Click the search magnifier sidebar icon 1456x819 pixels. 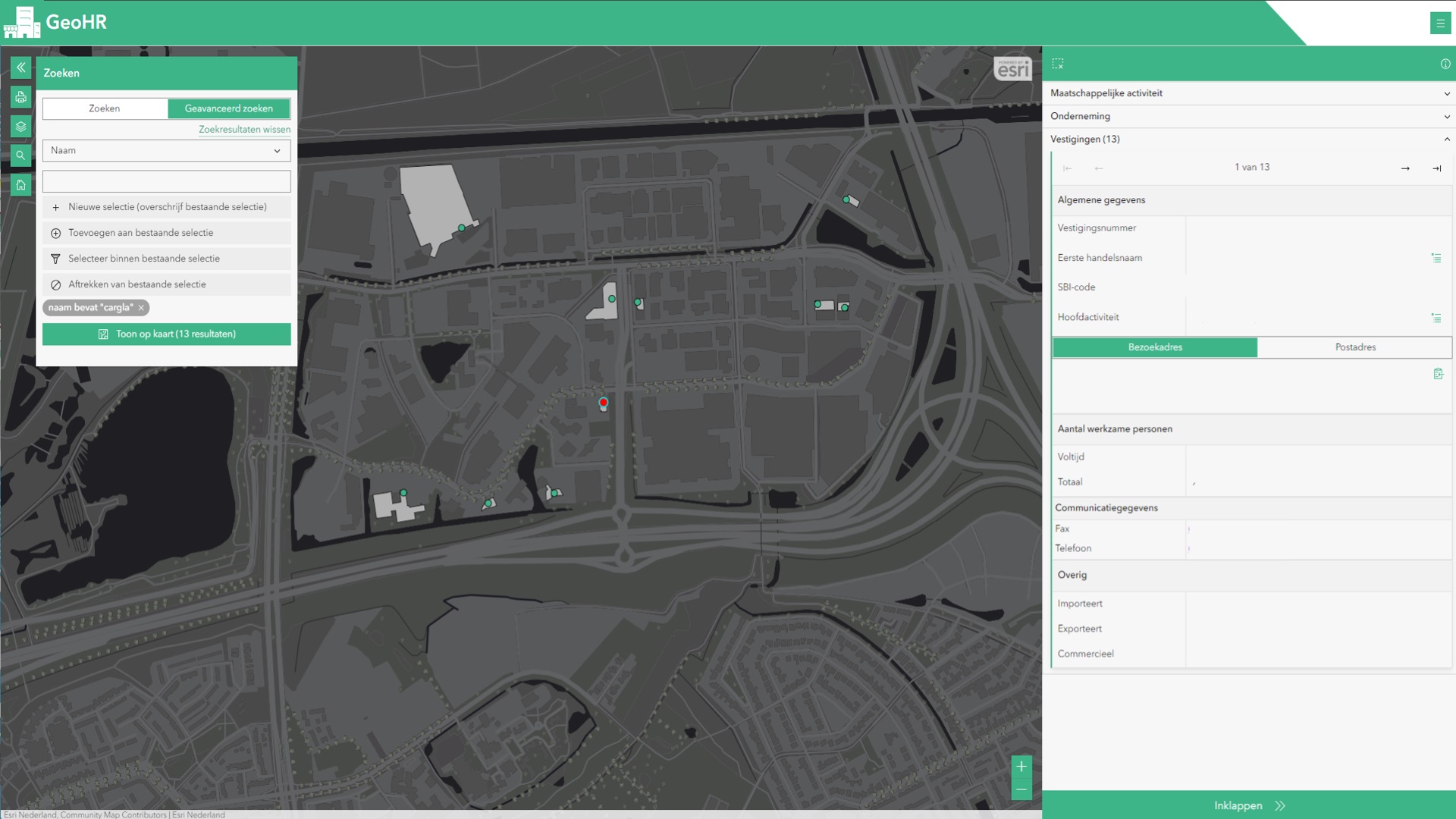[20, 155]
